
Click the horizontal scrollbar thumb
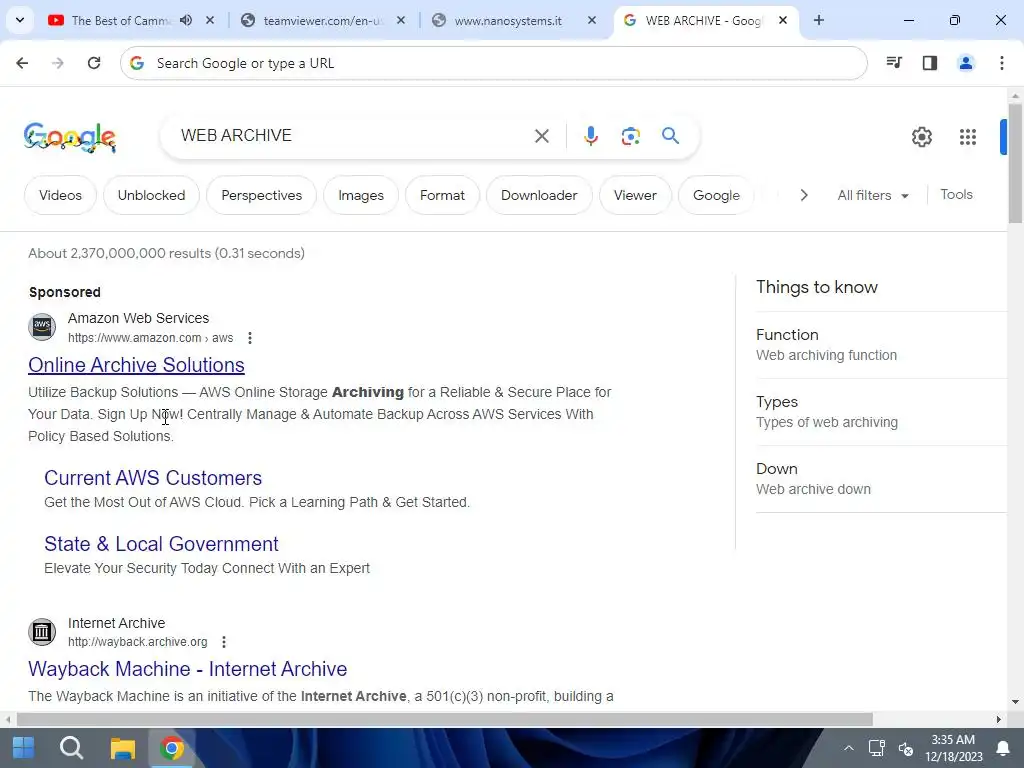pyautogui.click(x=445, y=719)
